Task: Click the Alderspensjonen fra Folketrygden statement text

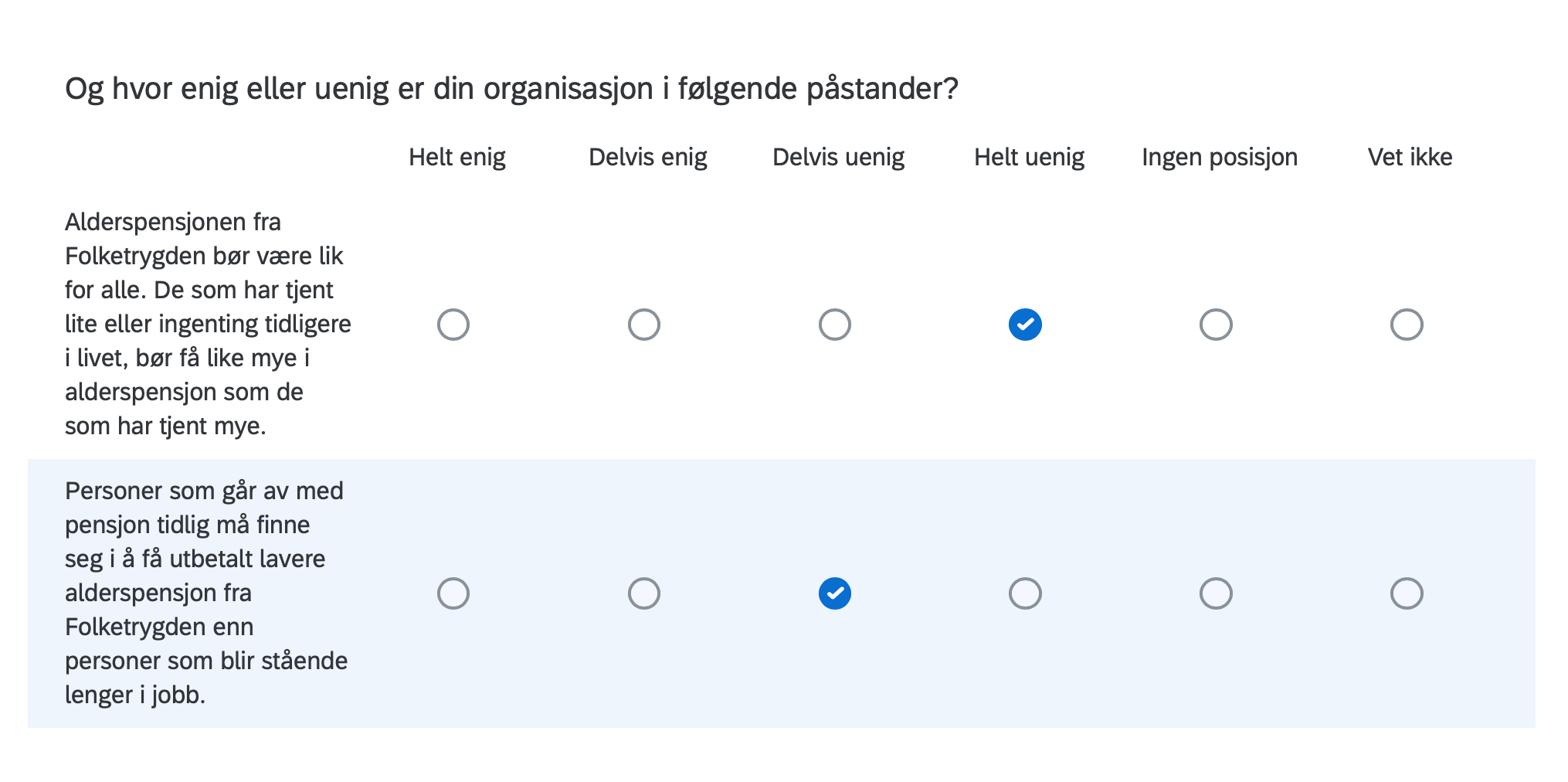Action: point(207,324)
